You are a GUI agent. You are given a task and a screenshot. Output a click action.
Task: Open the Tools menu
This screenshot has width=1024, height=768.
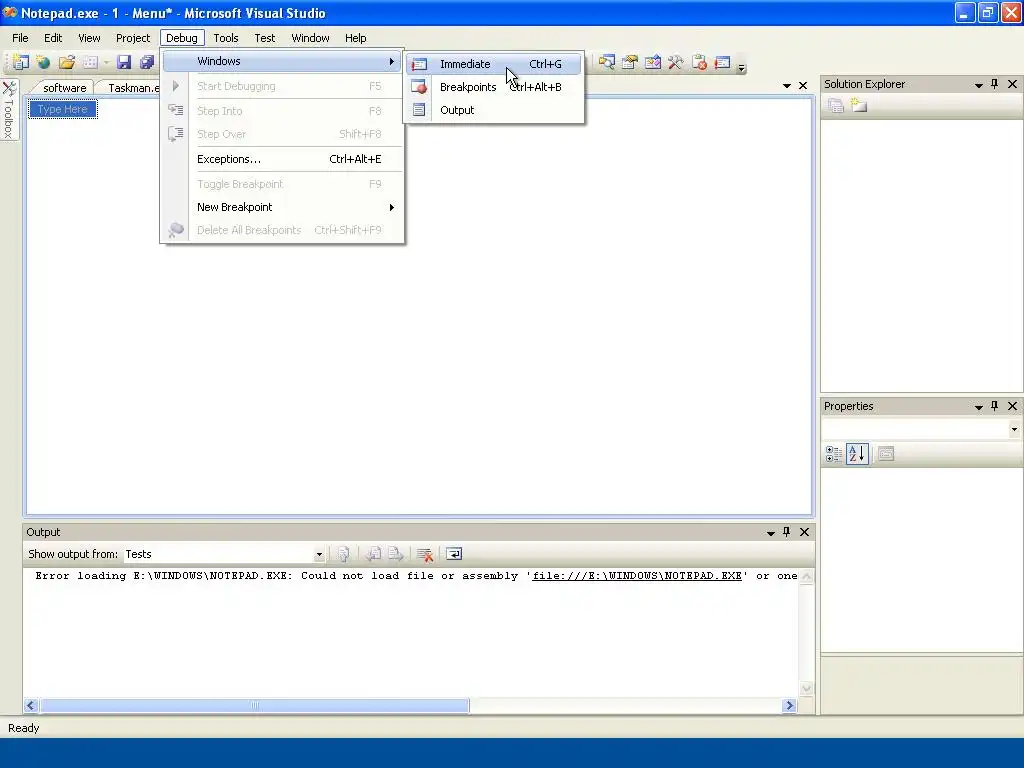click(x=226, y=38)
